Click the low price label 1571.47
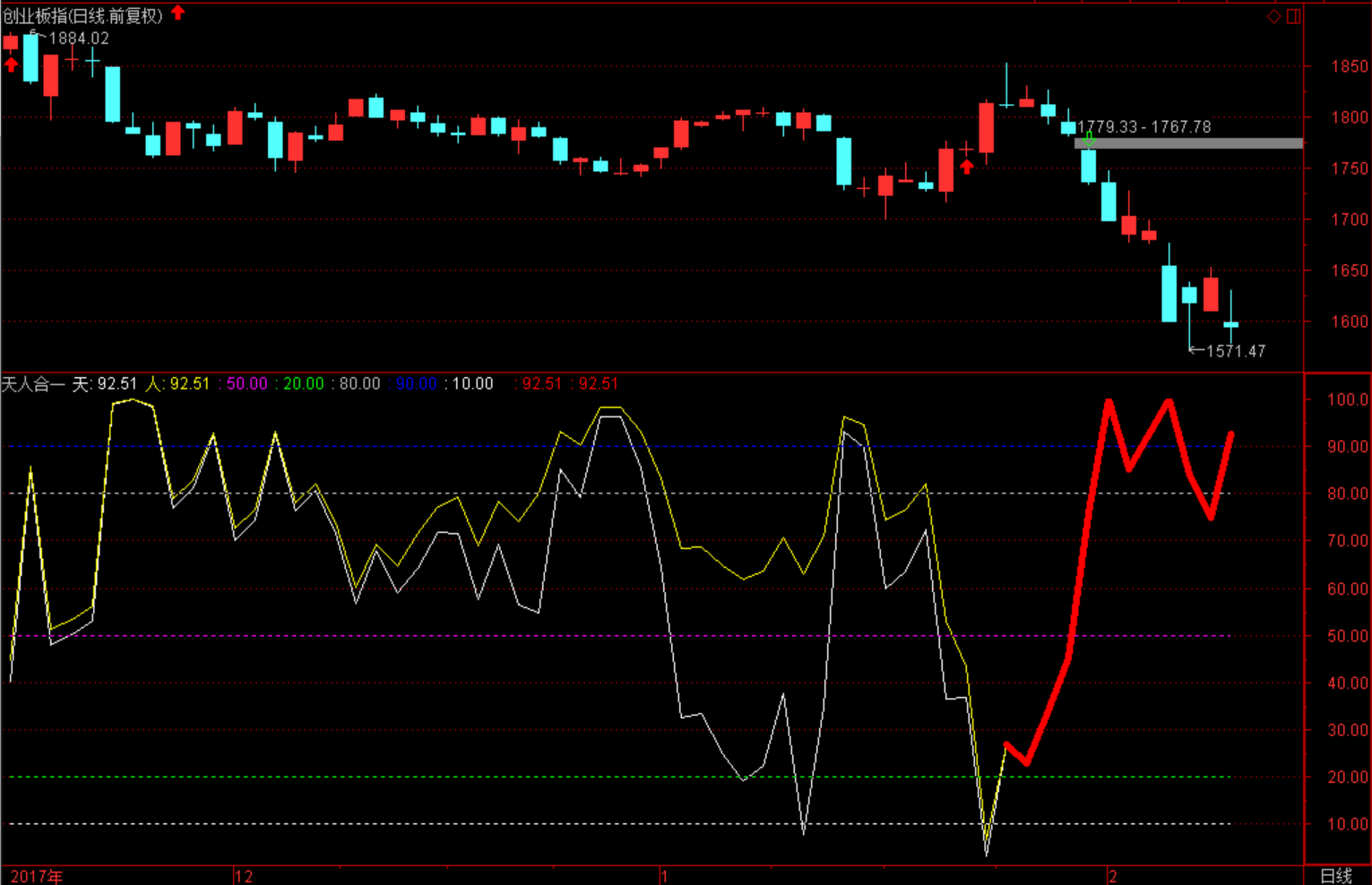Screen dimensions: 1372x885 click(1236, 351)
